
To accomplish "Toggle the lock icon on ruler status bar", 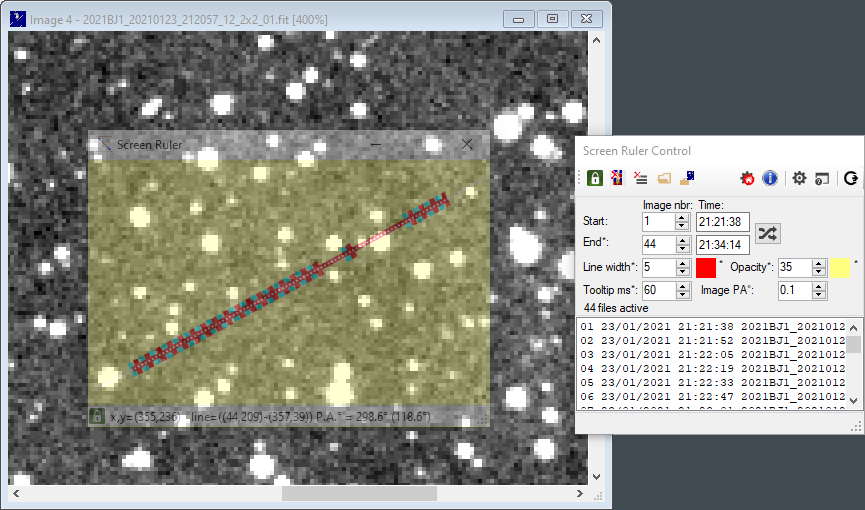I will [x=98, y=415].
